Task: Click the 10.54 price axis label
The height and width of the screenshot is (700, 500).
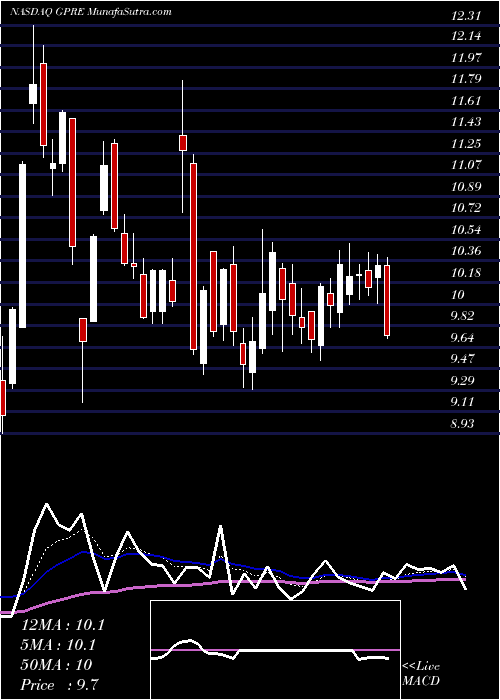Action: (466, 230)
